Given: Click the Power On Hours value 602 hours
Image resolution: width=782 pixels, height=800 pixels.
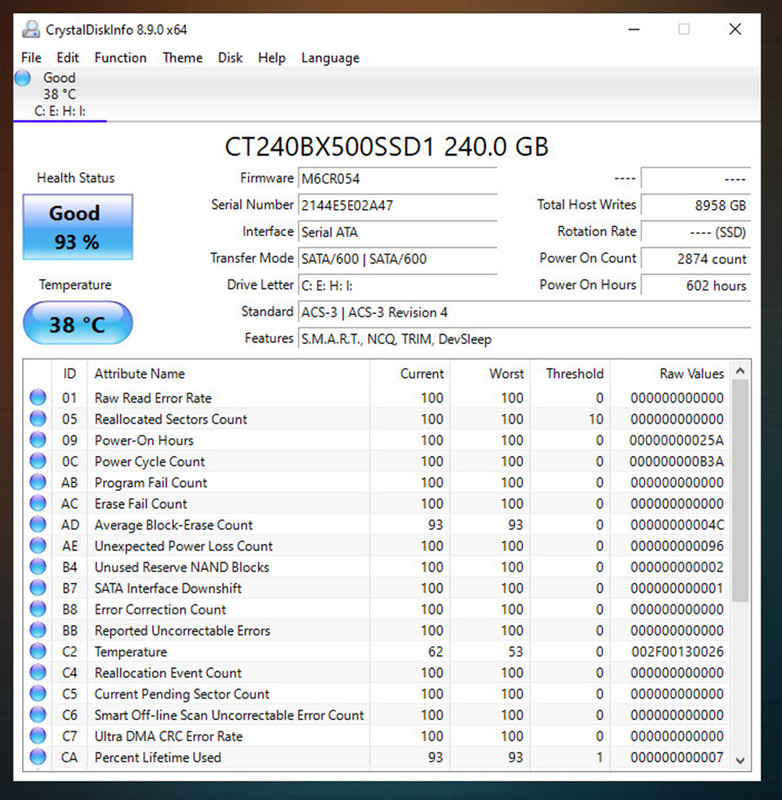Looking at the screenshot, I should 696,285.
